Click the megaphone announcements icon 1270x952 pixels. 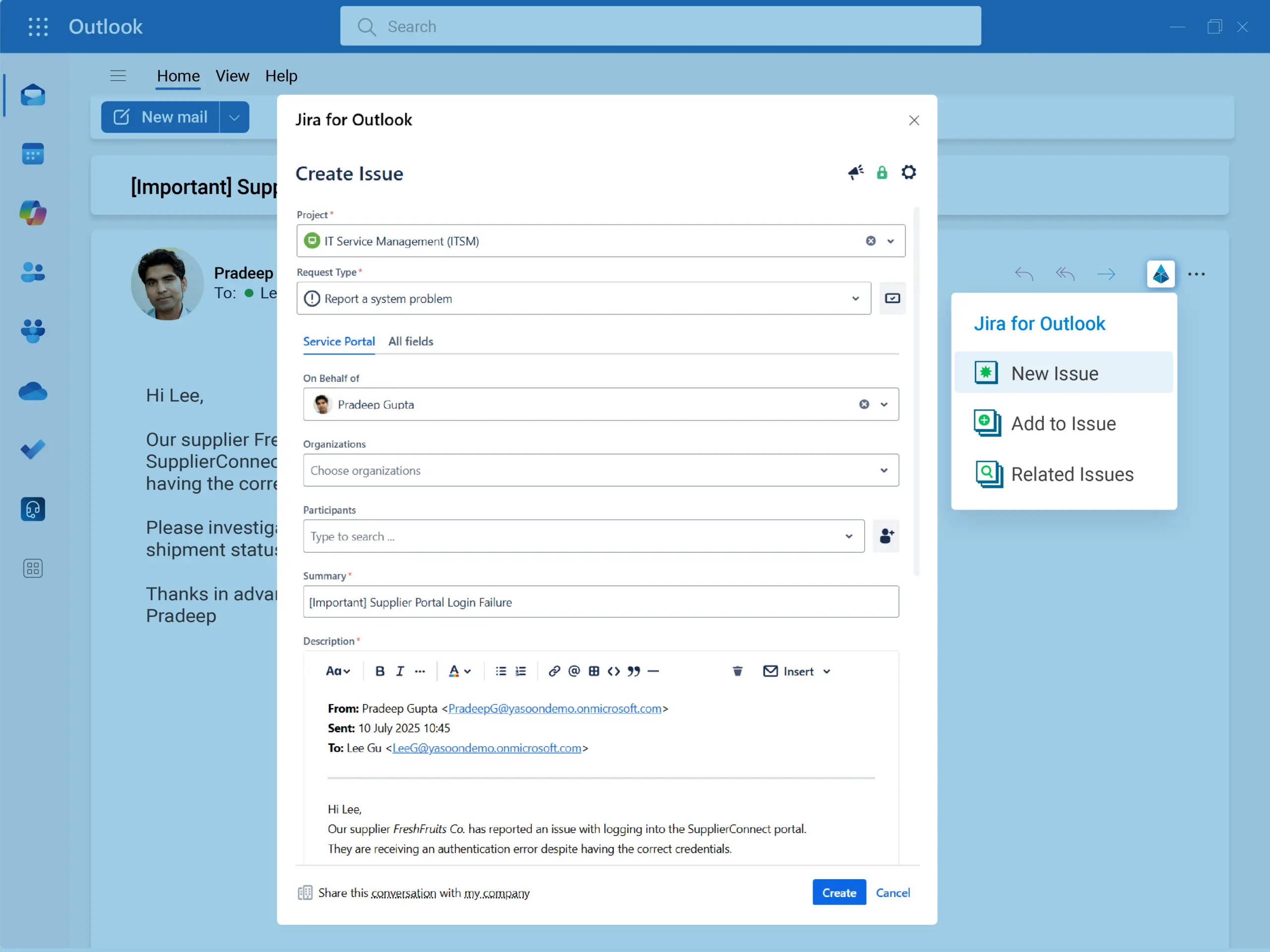pos(856,172)
